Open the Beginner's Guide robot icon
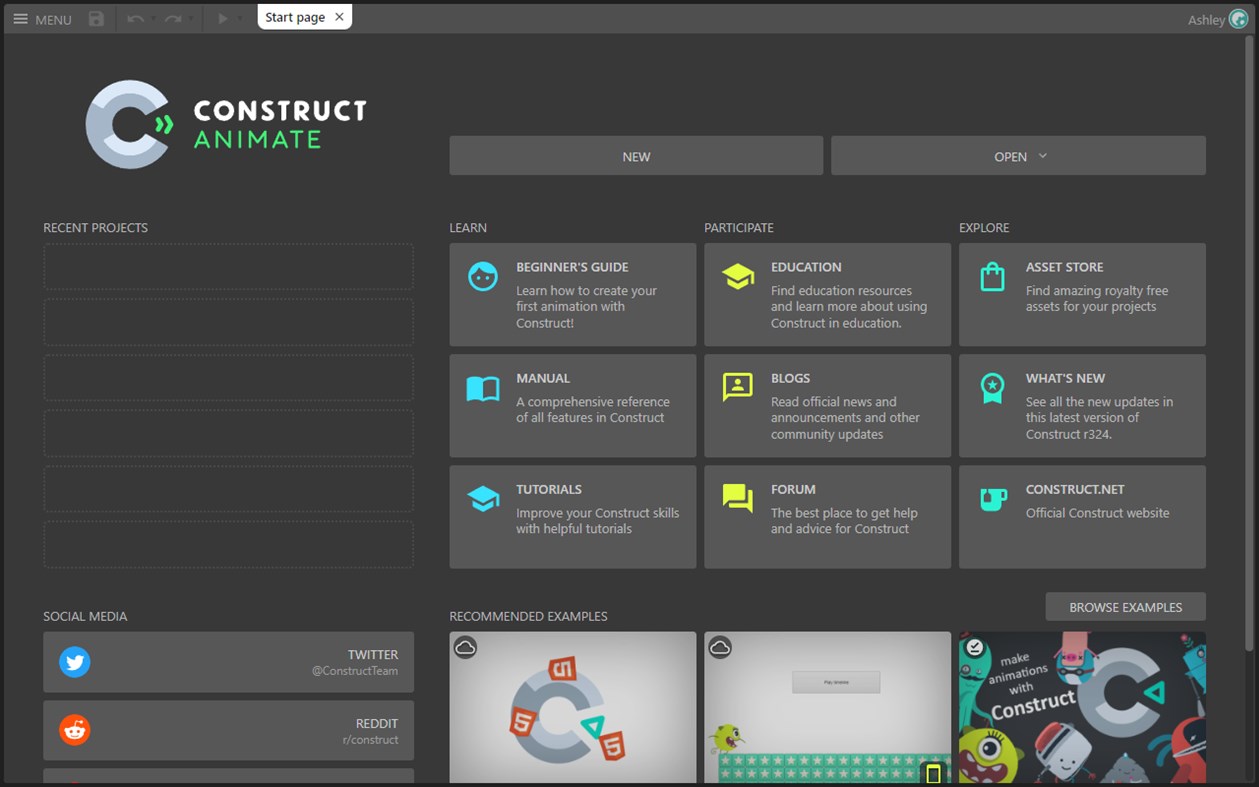Screen dimensions: 1259x787 [x=482, y=276]
